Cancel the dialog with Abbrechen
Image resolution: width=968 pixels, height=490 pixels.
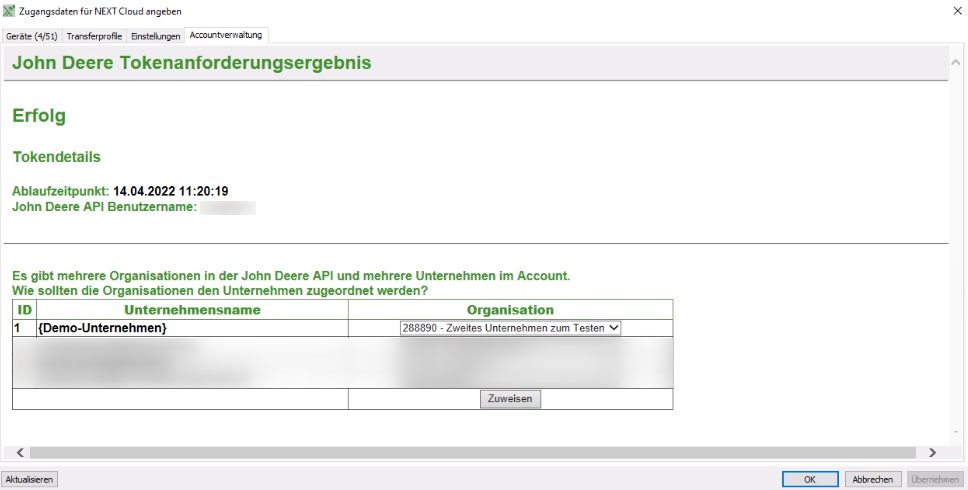tap(873, 479)
